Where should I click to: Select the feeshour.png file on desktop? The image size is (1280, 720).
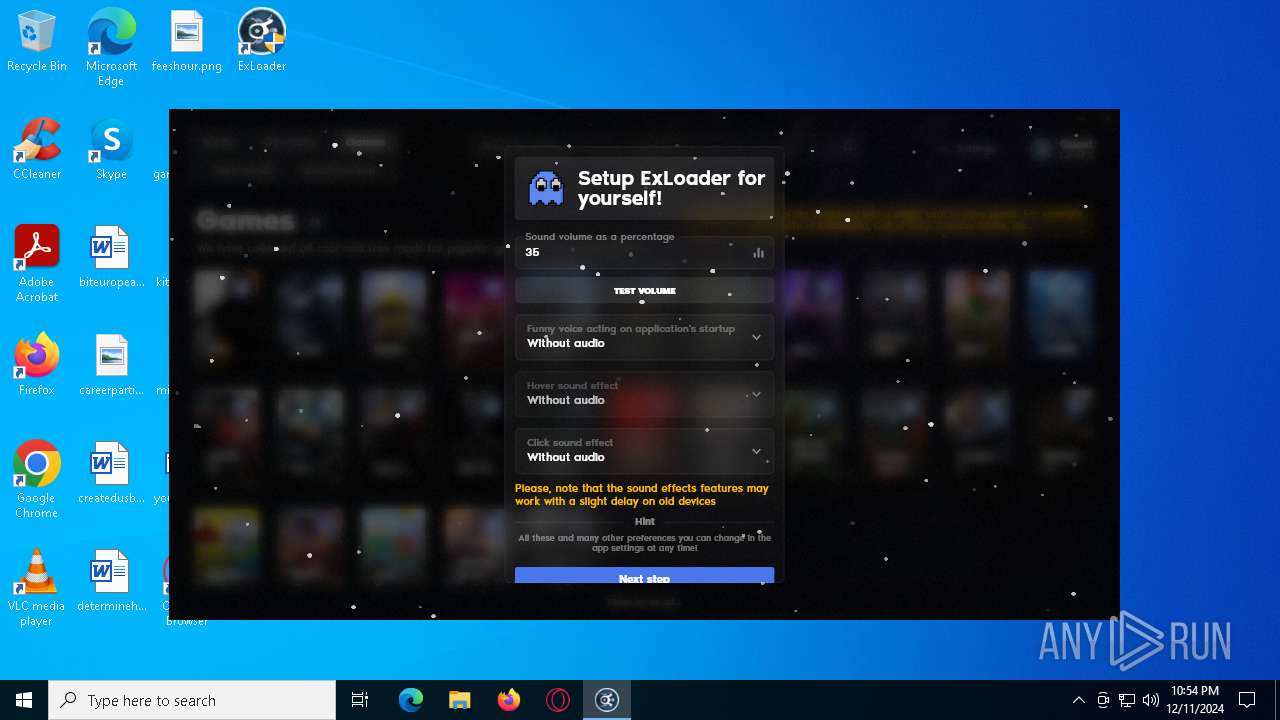[x=187, y=42]
